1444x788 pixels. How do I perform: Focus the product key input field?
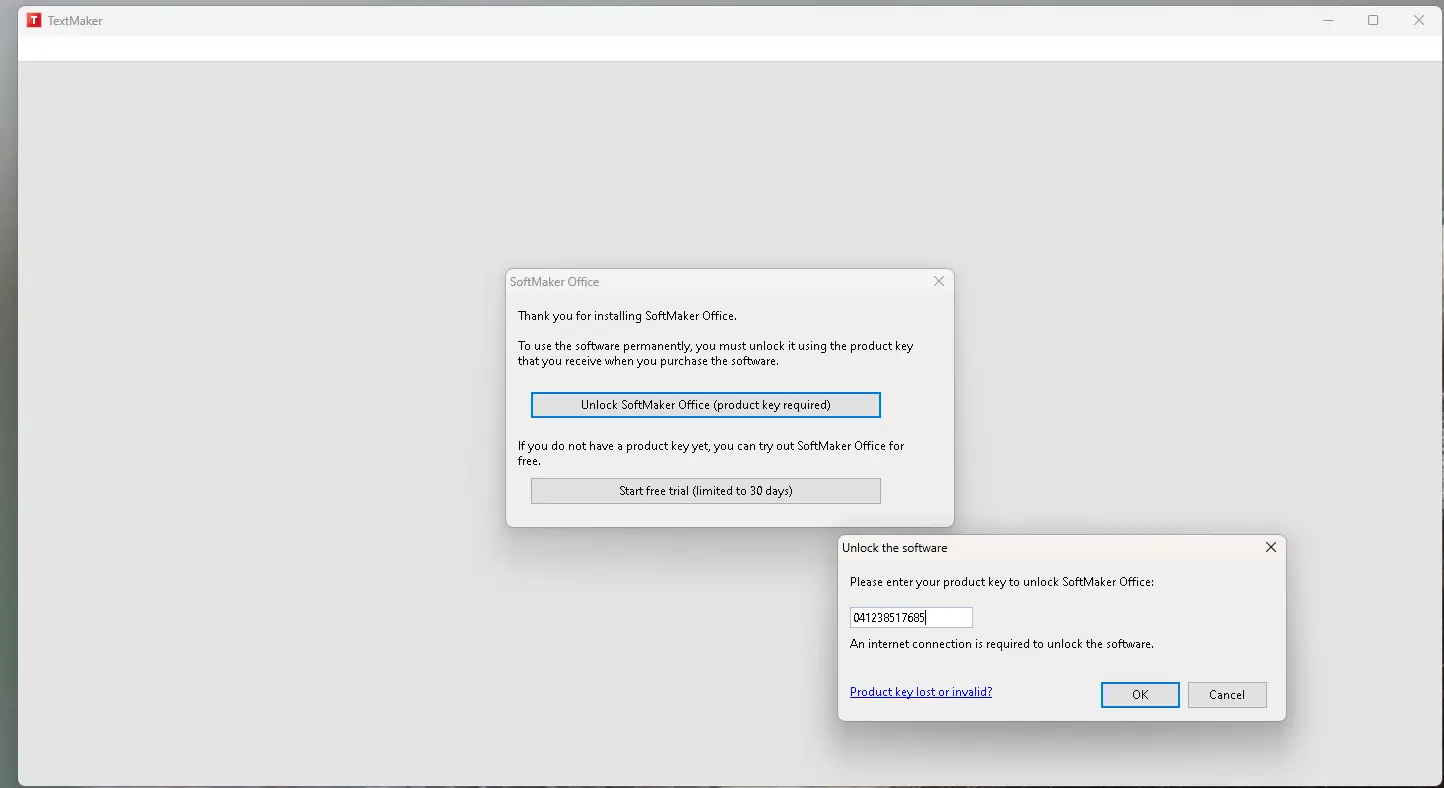tap(910, 618)
